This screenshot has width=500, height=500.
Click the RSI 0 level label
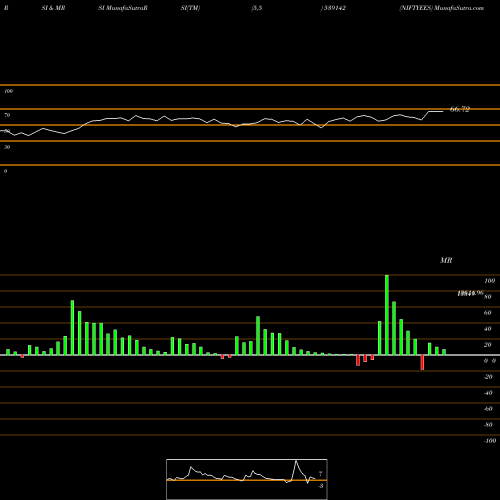coord(5,171)
